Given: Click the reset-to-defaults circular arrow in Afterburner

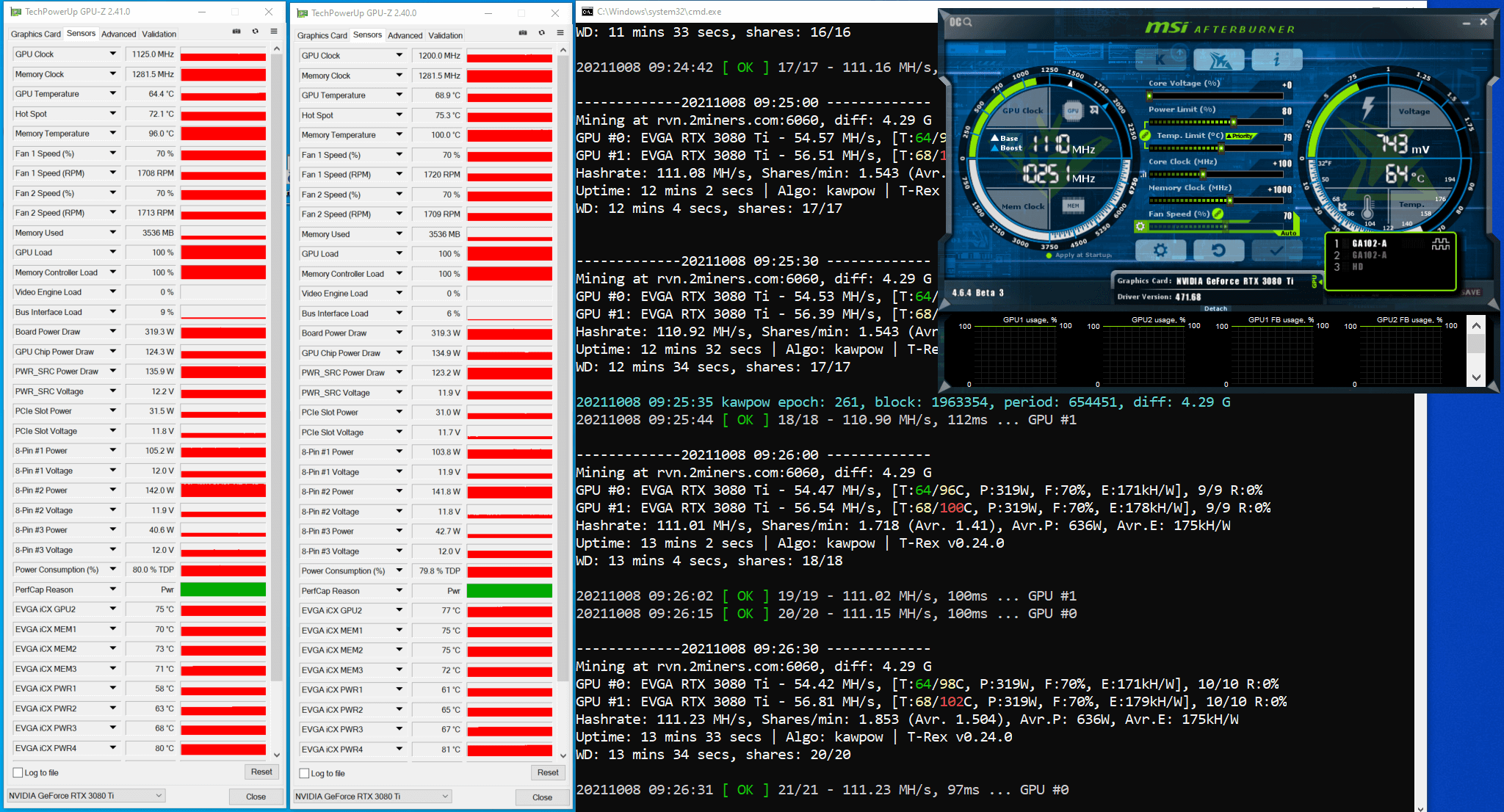Looking at the screenshot, I should tap(1218, 250).
